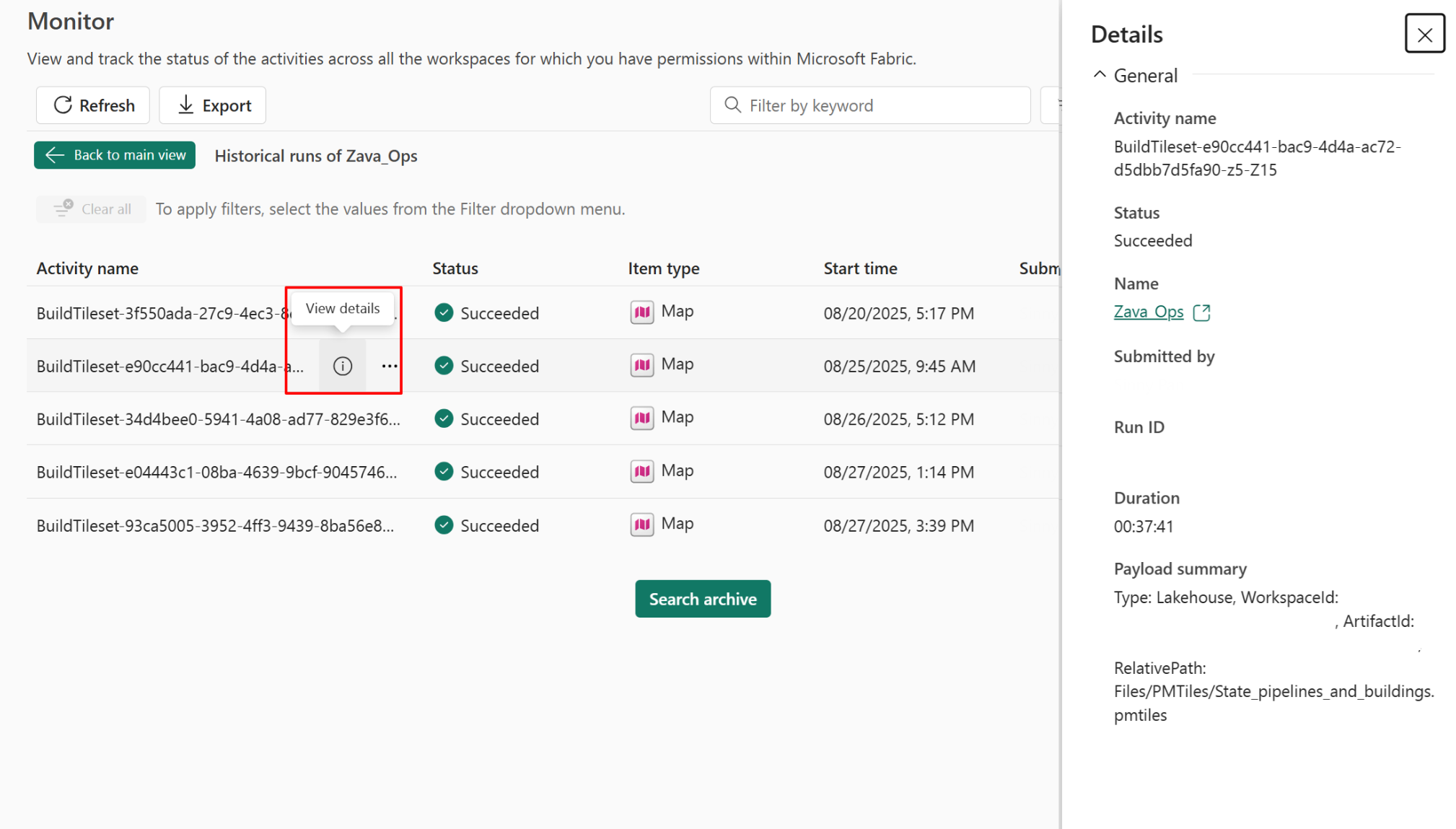Image resolution: width=1456 pixels, height=829 pixels.
Task: Click the Succeeded icon in the 1:14 PM row
Action: coord(444,472)
